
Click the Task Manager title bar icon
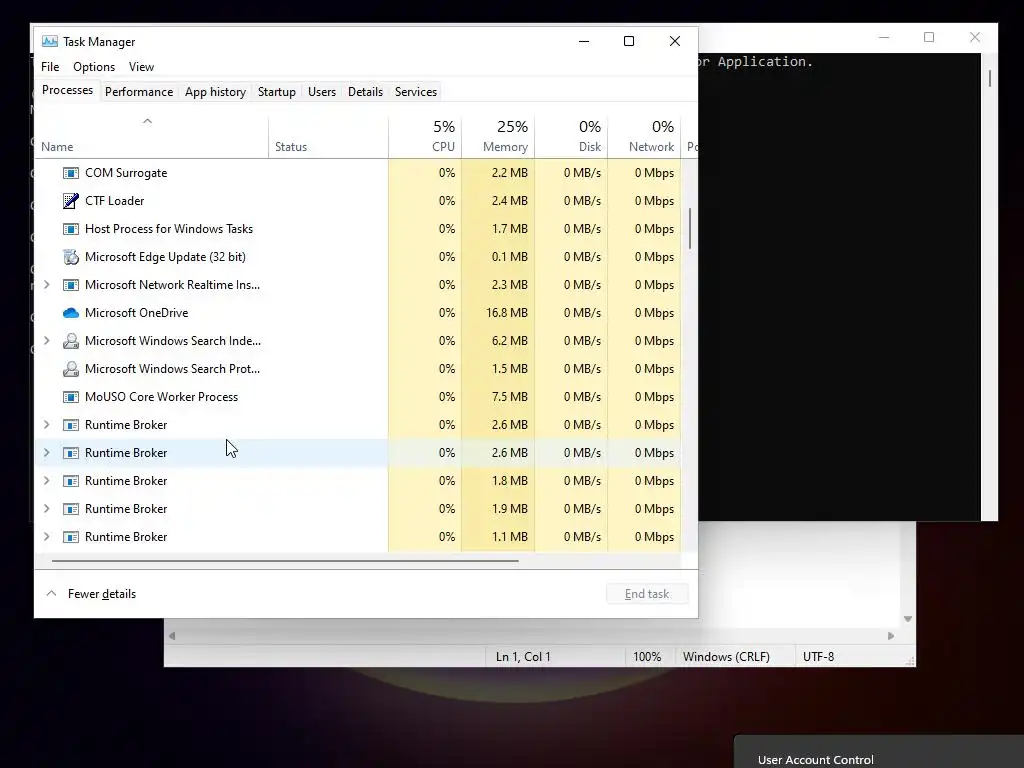[x=50, y=41]
